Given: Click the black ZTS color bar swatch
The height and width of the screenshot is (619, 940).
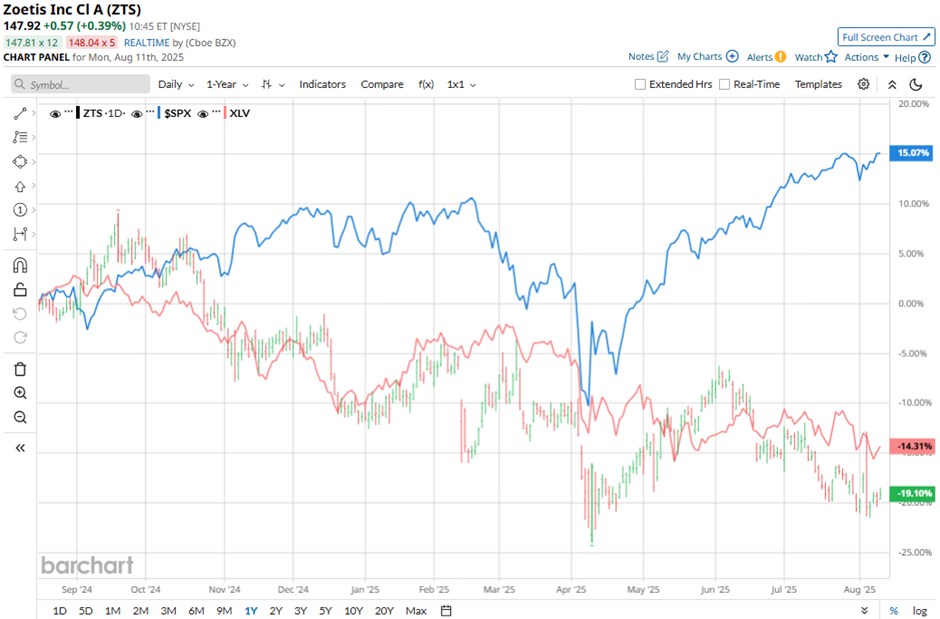Looking at the screenshot, I should pyautogui.click(x=78, y=113).
